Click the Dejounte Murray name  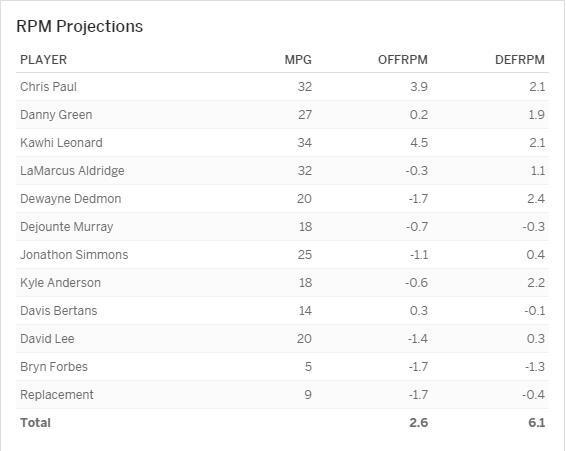point(66,227)
